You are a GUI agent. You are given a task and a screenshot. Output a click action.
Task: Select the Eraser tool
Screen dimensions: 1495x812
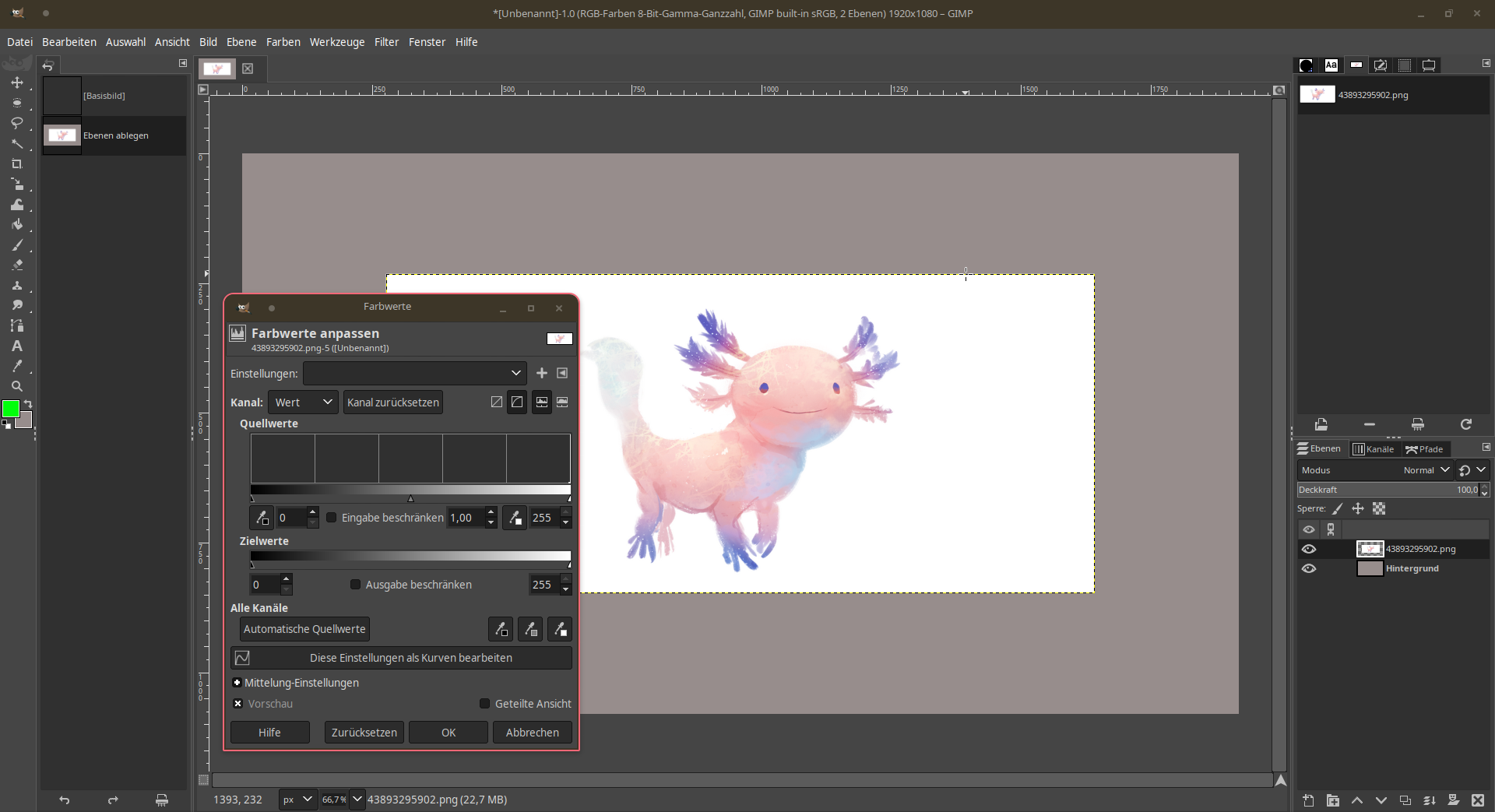point(17,265)
